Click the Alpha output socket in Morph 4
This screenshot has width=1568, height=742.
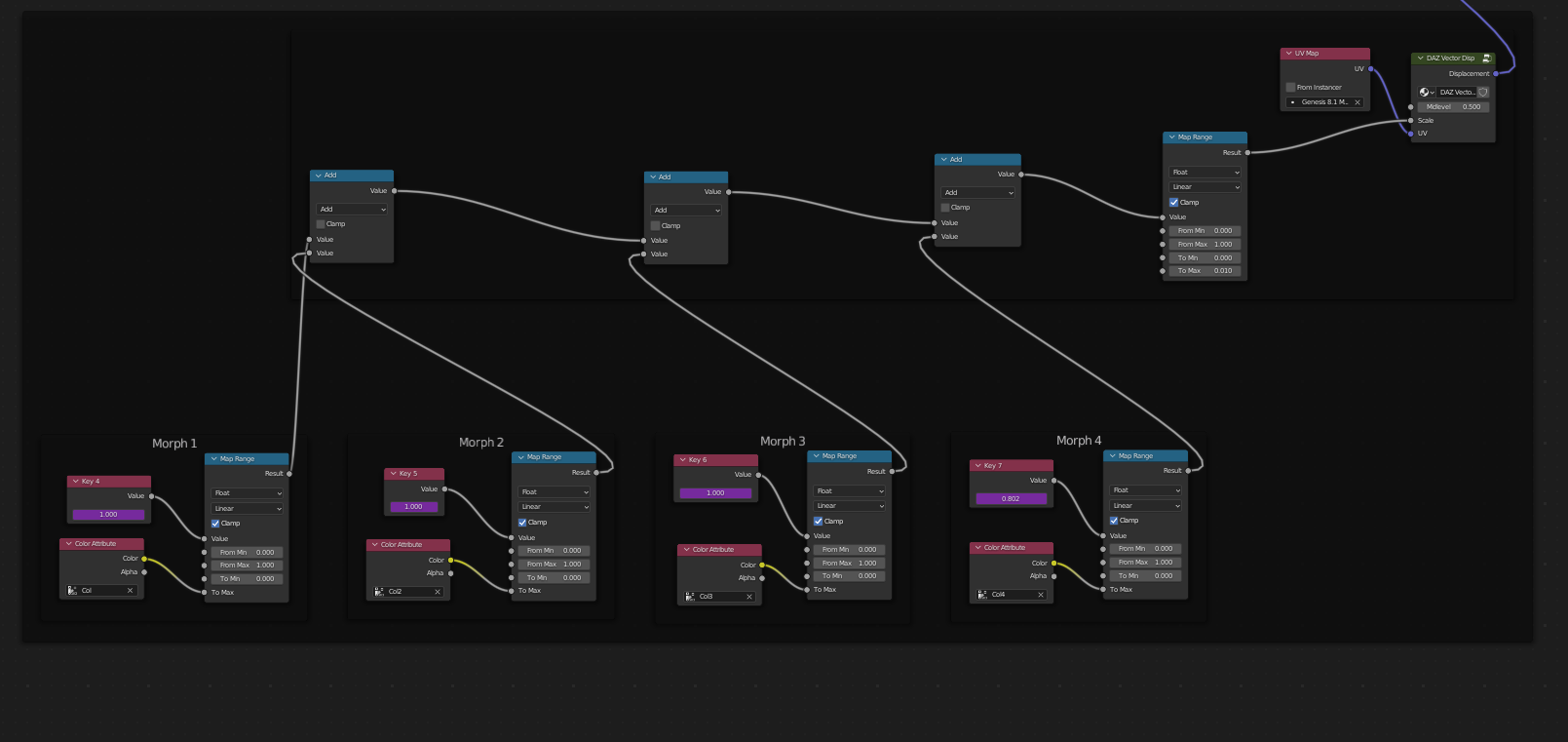tap(1053, 576)
